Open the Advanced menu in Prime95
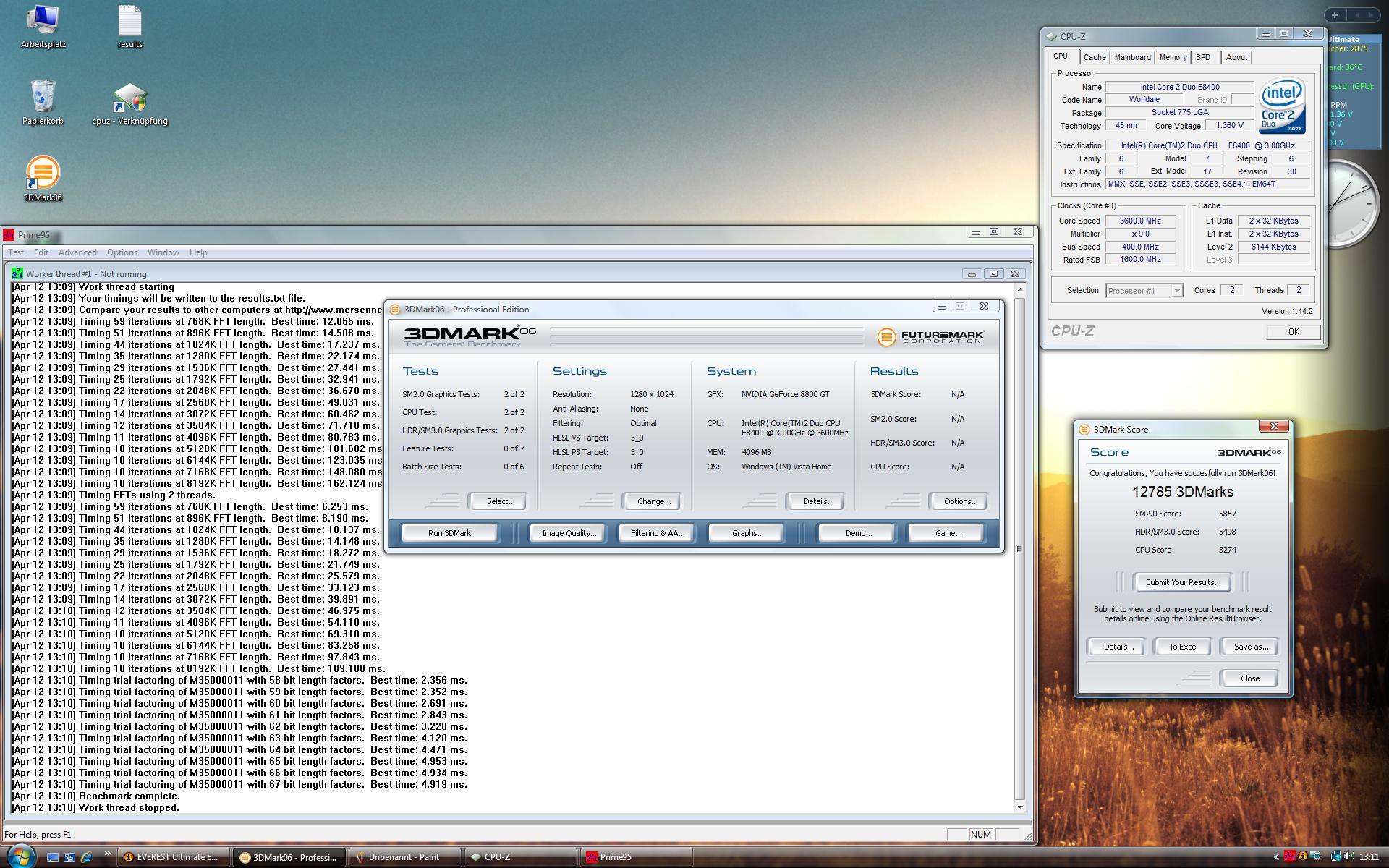This screenshot has width=1389, height=868. [77, 252]
